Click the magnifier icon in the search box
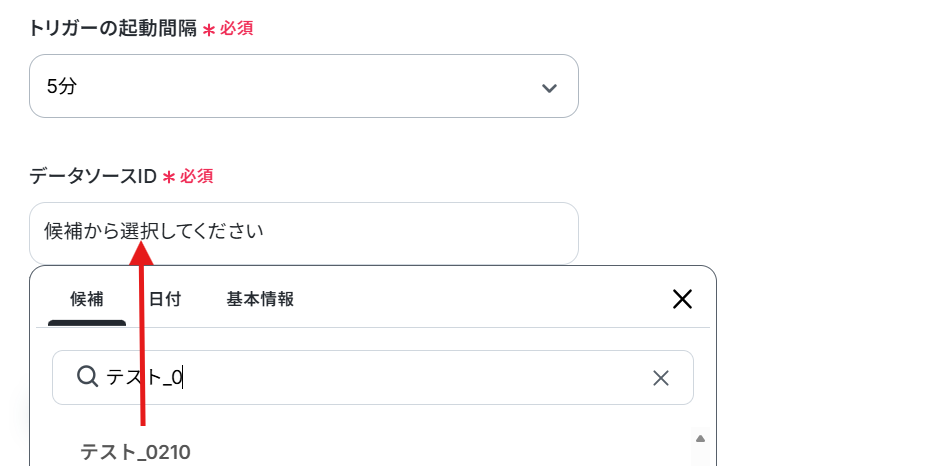This screenshot has height=466, width=945. pyautogui.click(x=87, y=377)
